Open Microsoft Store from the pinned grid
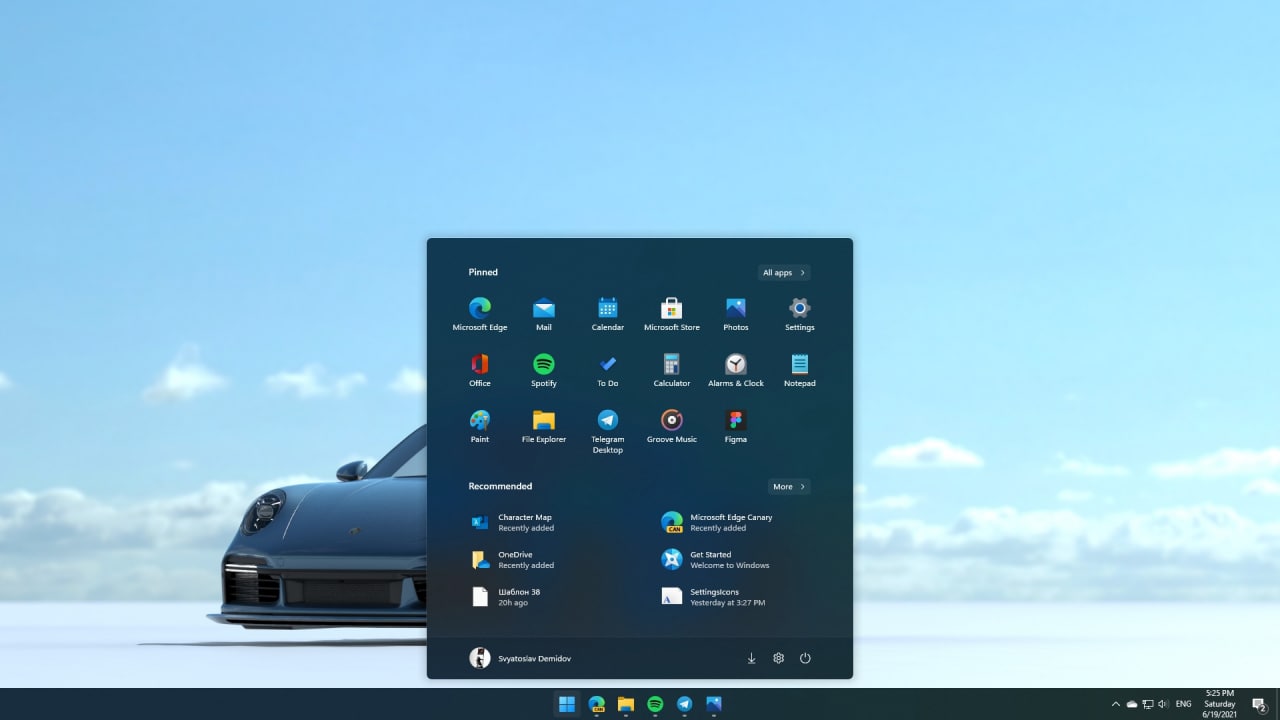This screenshot has width=1280, height=720. pos(672,314)
